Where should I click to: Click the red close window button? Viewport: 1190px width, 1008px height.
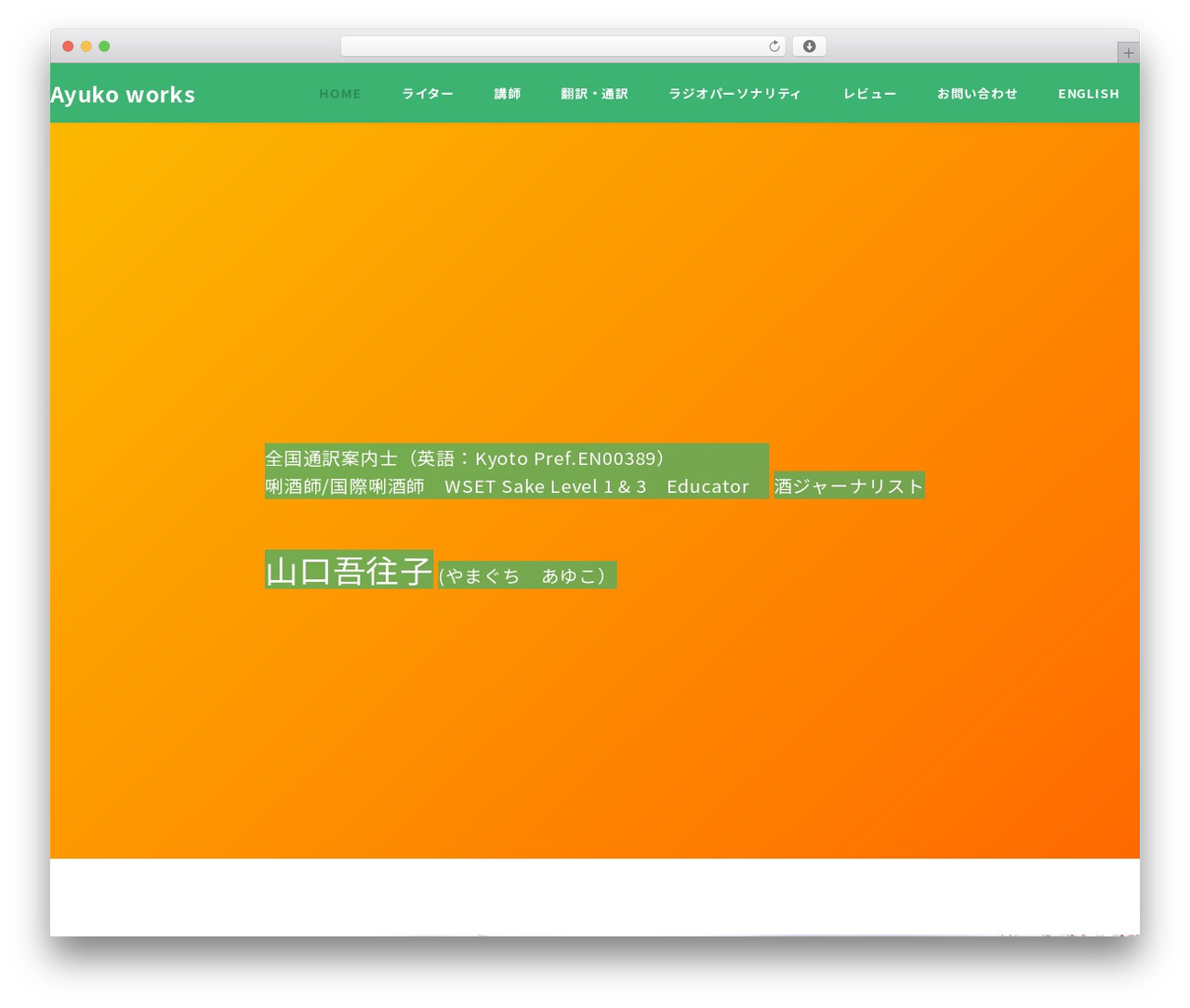click(68, 46)
